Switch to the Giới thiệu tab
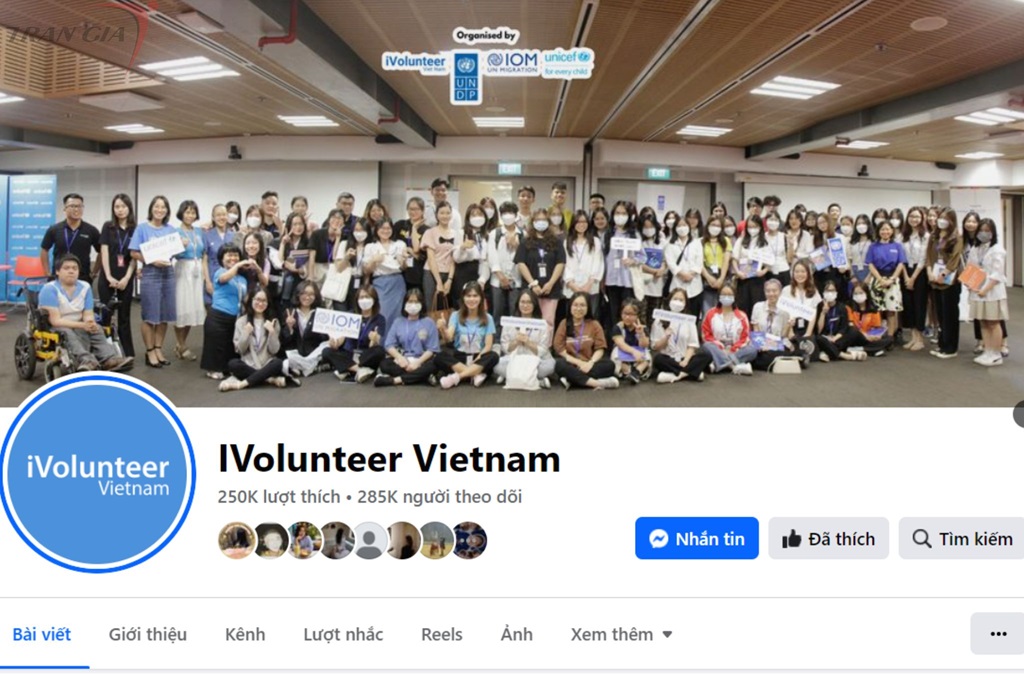 pyautogui.click(x=148, y=634)
